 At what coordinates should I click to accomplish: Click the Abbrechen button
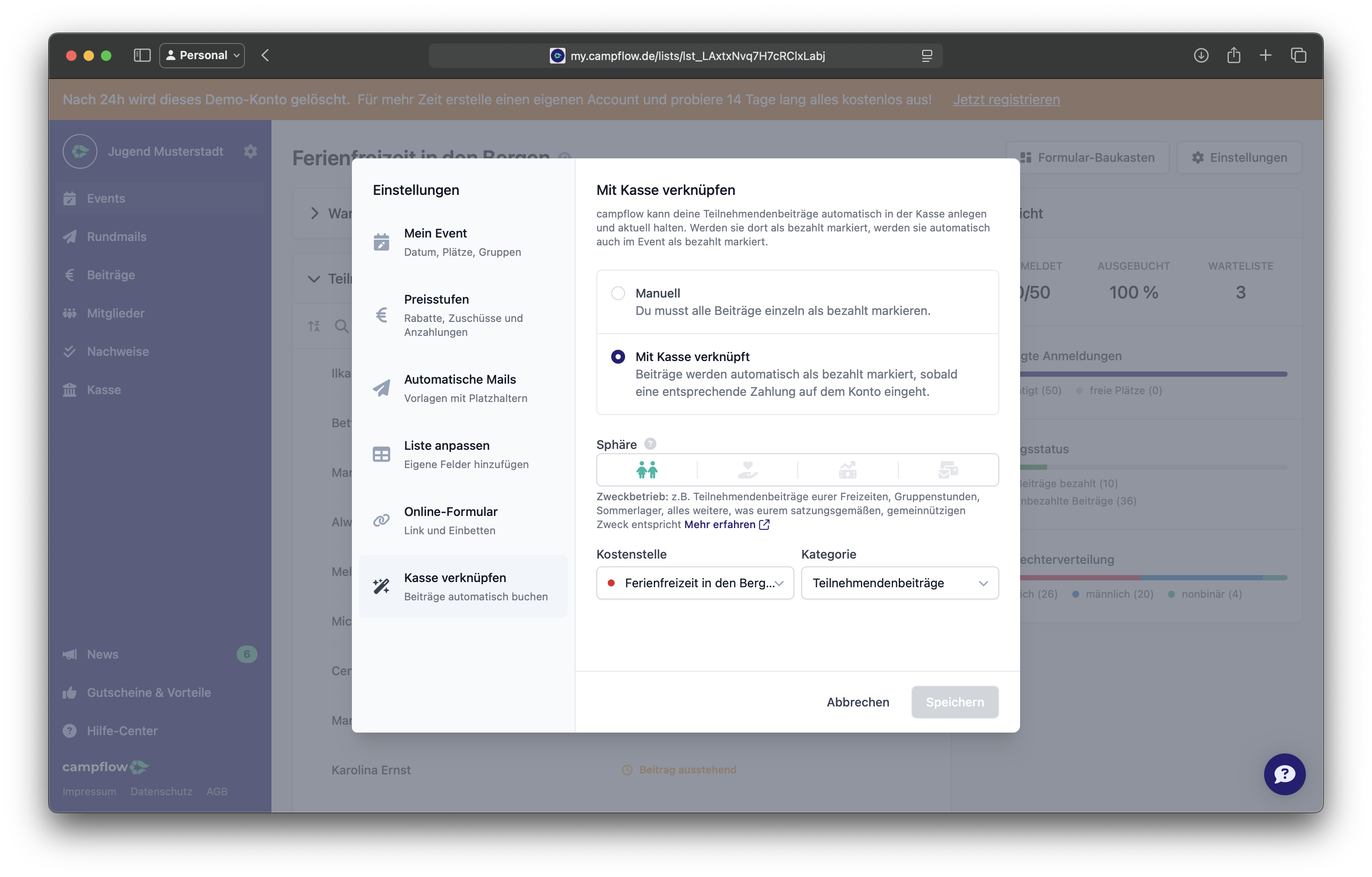(x=857, y=702)
